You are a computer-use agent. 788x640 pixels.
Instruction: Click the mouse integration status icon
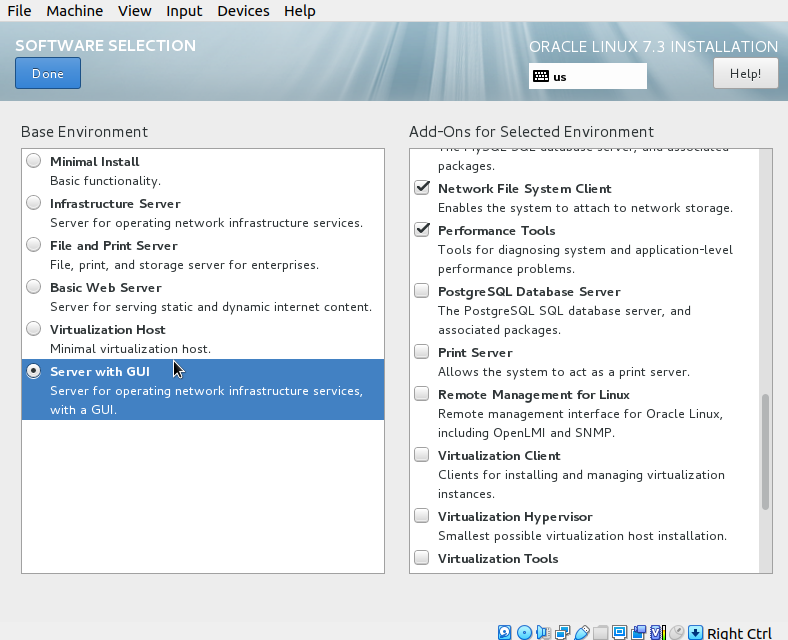(676, 632)
